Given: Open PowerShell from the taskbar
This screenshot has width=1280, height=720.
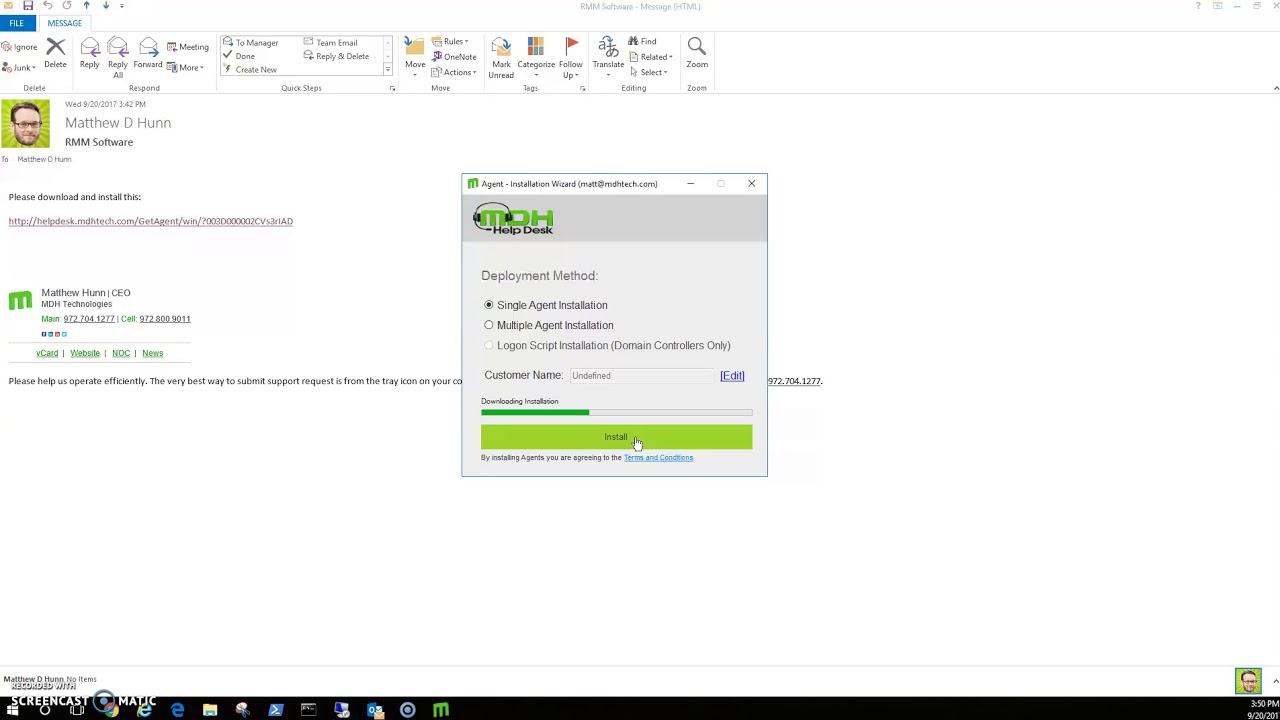Looking at the screenshot, I should click(x=276, y=710).
